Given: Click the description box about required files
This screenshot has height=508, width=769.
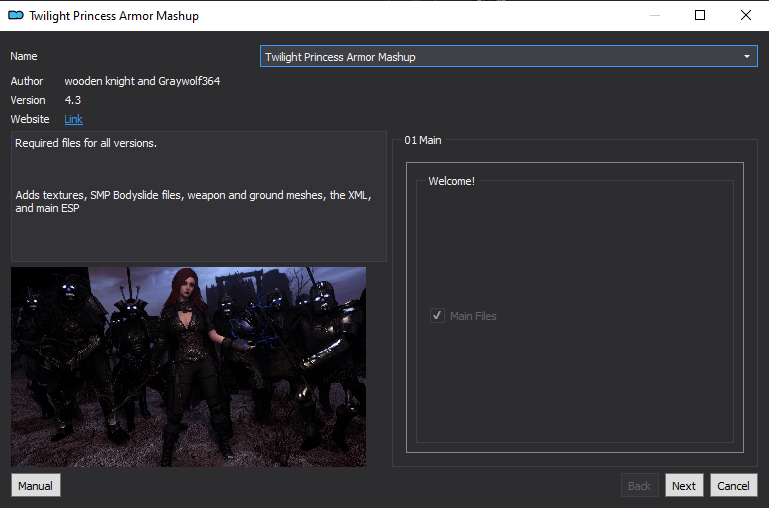Looking at the screenshot, I should (x=199, y=196).
